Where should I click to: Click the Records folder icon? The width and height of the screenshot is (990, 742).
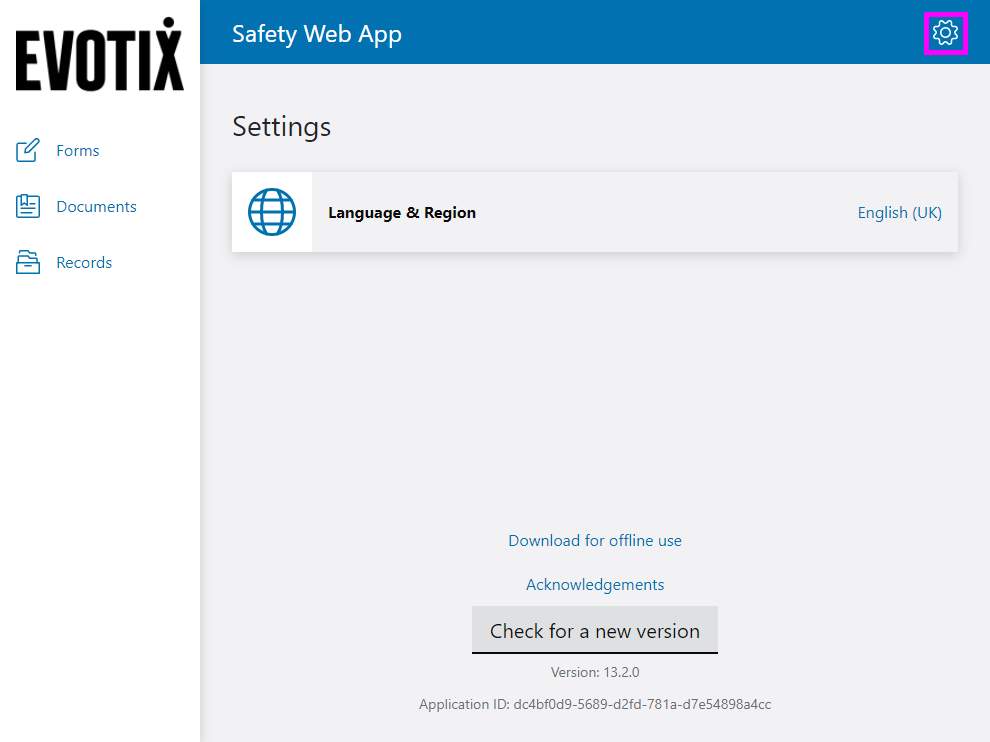coord(28,263)
